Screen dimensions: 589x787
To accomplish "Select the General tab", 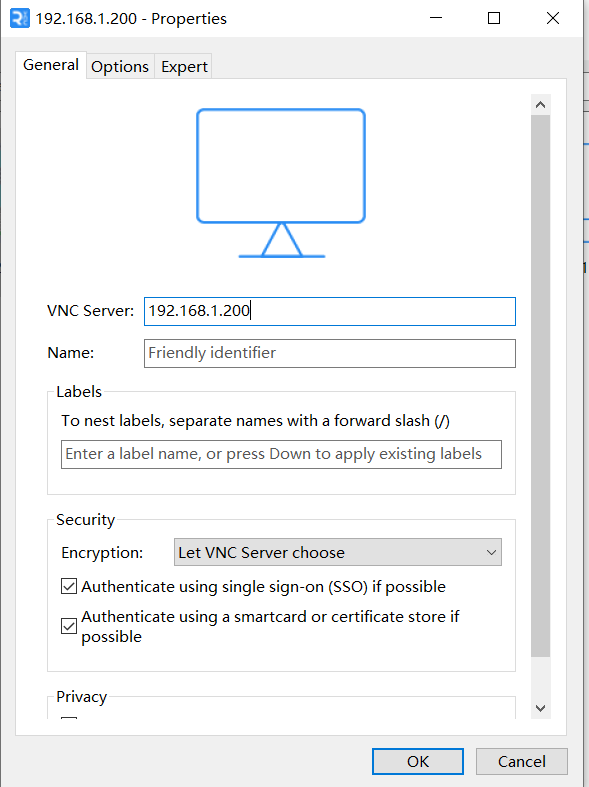I will pyautogui.click(x=51, y=65).
